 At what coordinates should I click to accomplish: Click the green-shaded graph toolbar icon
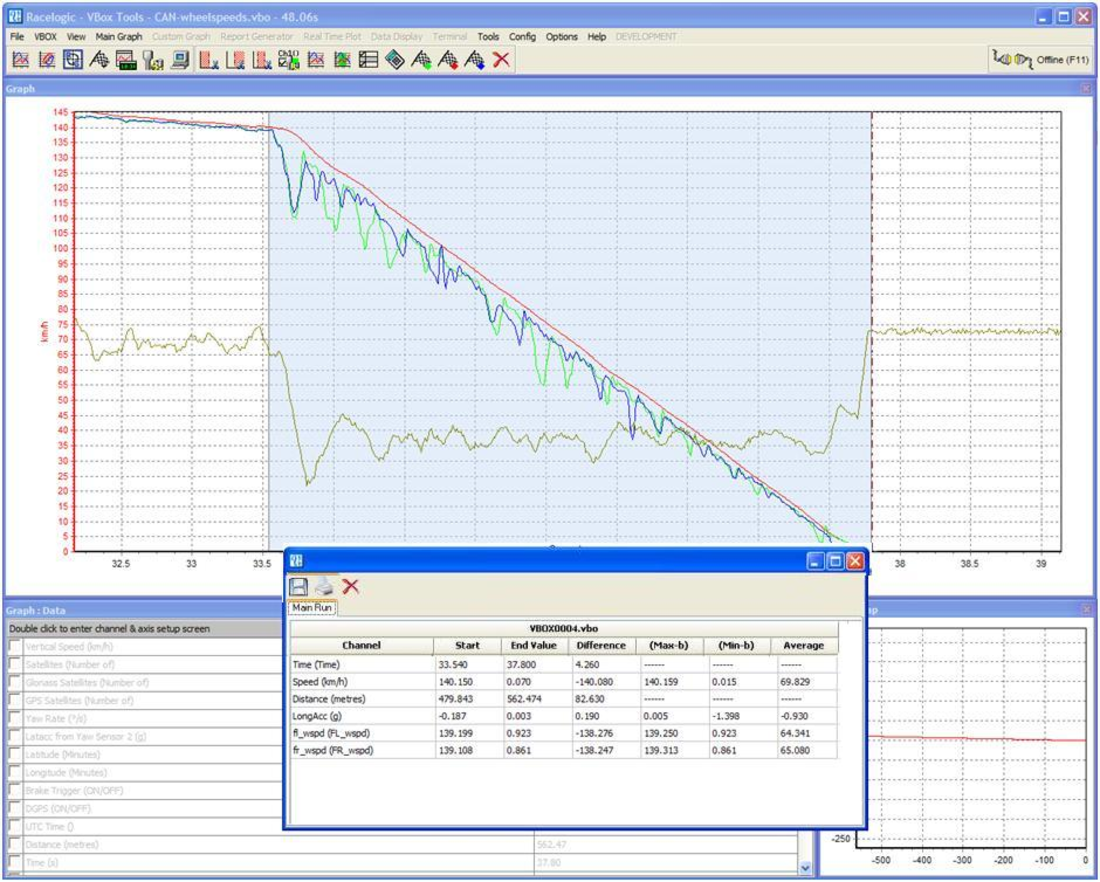click(342, 60)
